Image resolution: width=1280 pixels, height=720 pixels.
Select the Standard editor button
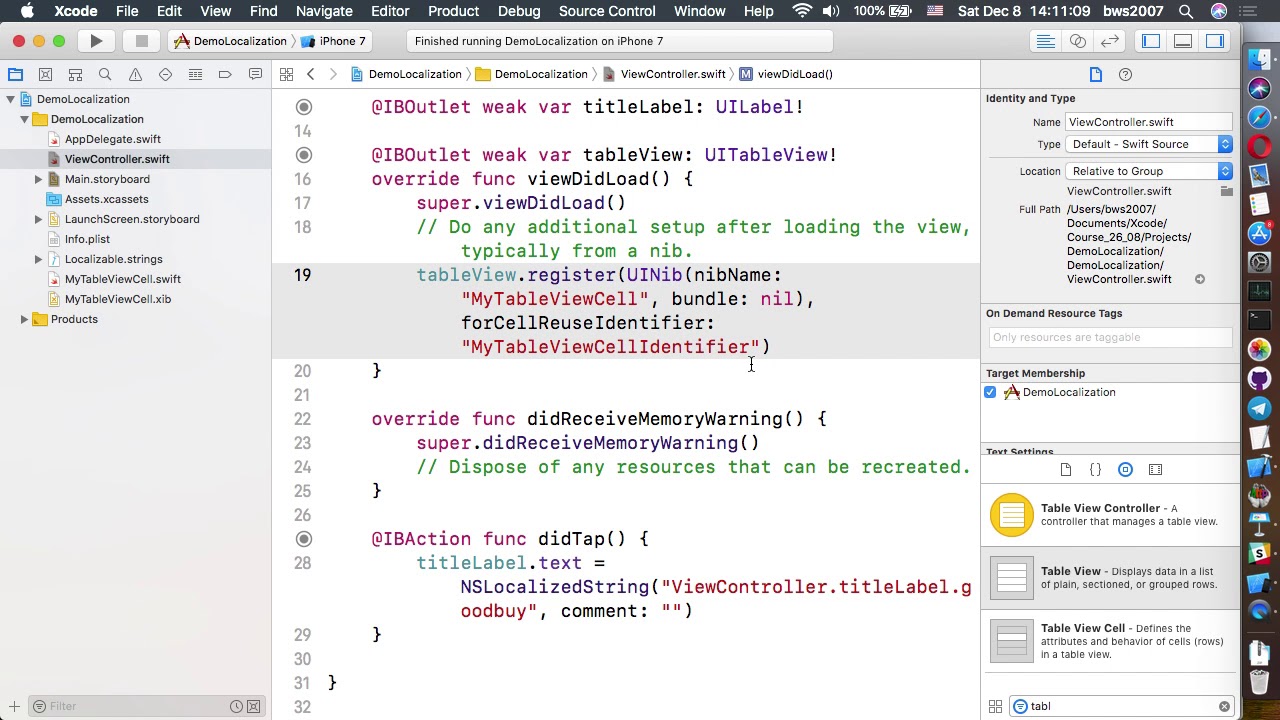click(x=1045, y=41)
